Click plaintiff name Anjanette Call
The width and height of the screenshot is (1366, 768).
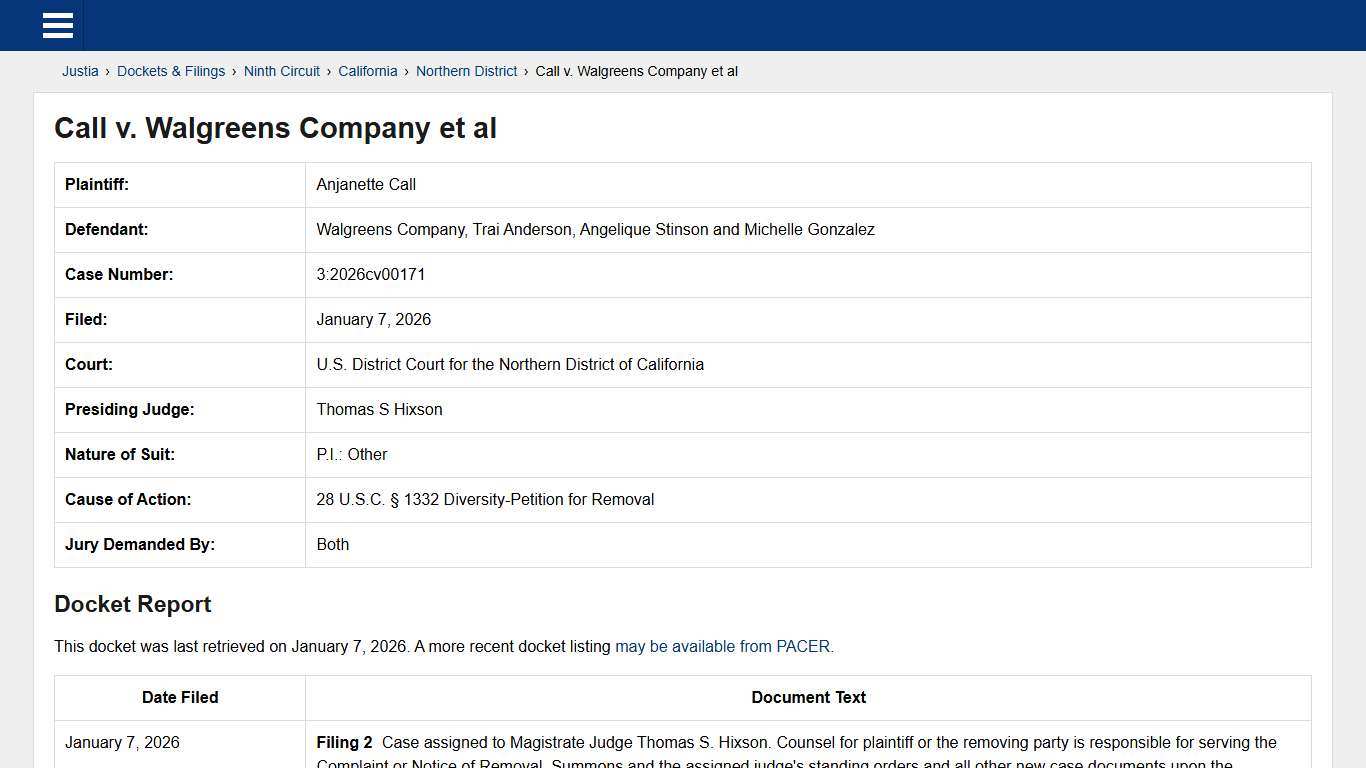click(366, 184)
